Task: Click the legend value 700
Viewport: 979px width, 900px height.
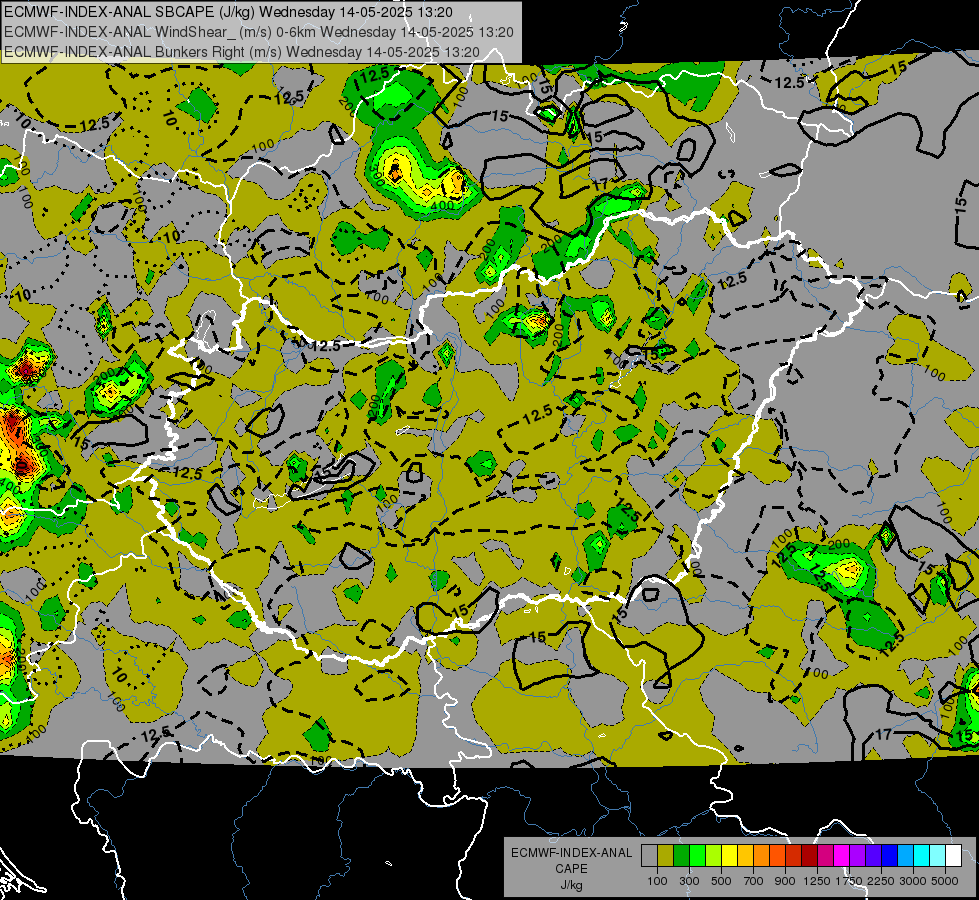Action: (754, 881)
